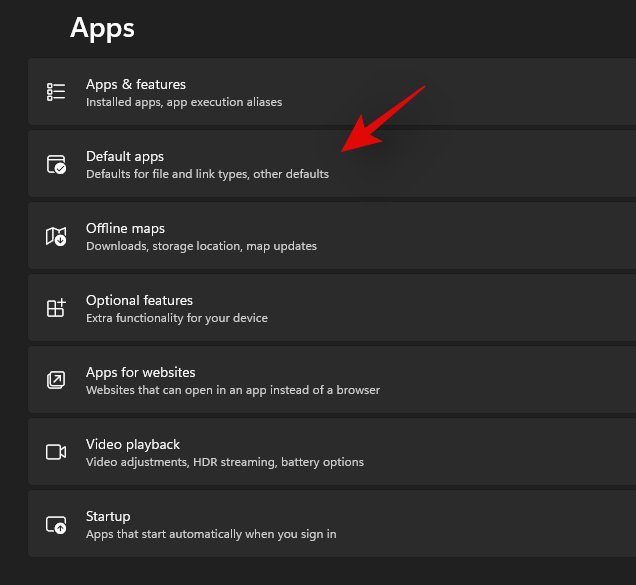Open the Default apps page

(x=125, y=157)
